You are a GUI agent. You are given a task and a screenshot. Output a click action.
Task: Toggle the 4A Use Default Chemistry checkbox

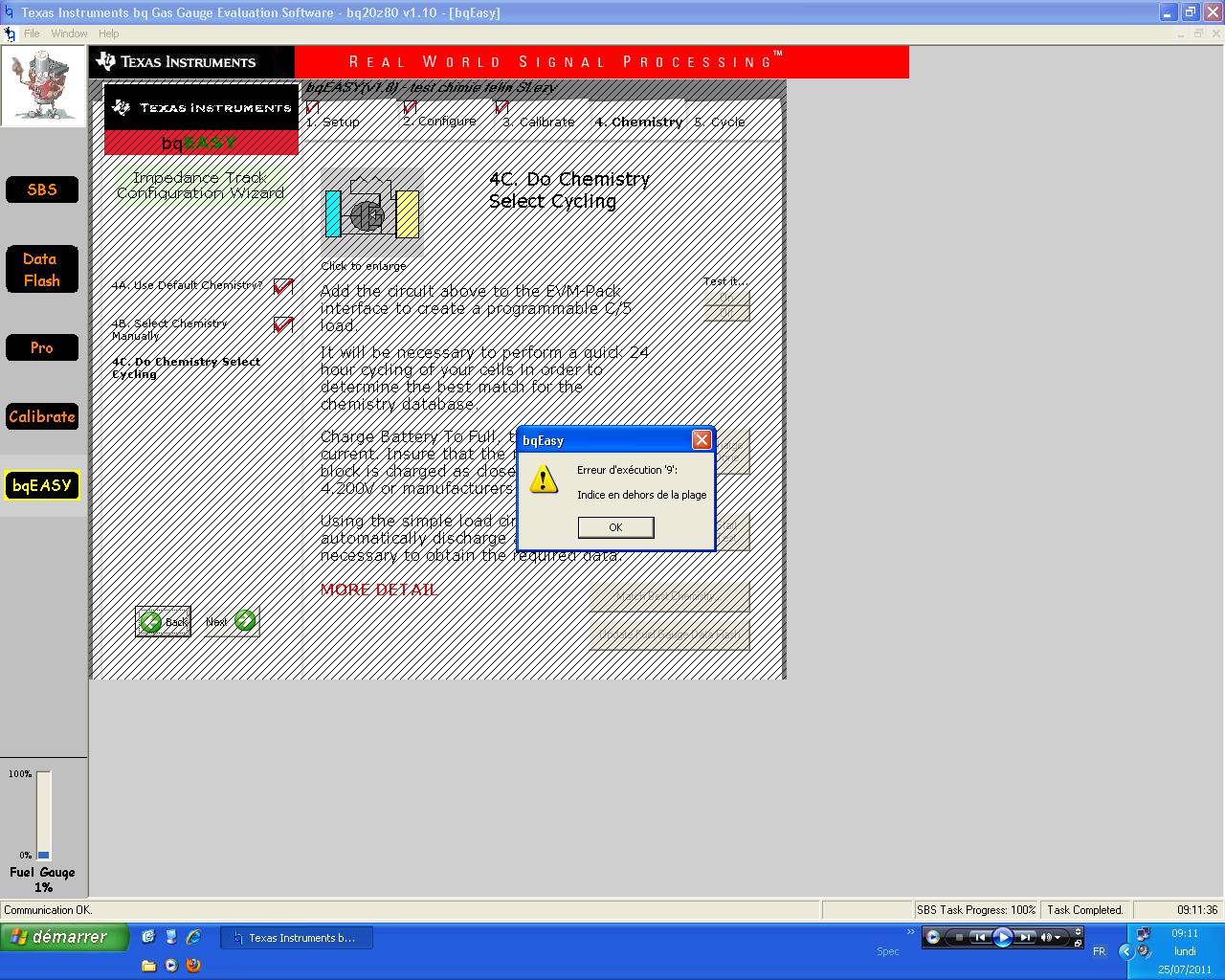coord(283,286)
